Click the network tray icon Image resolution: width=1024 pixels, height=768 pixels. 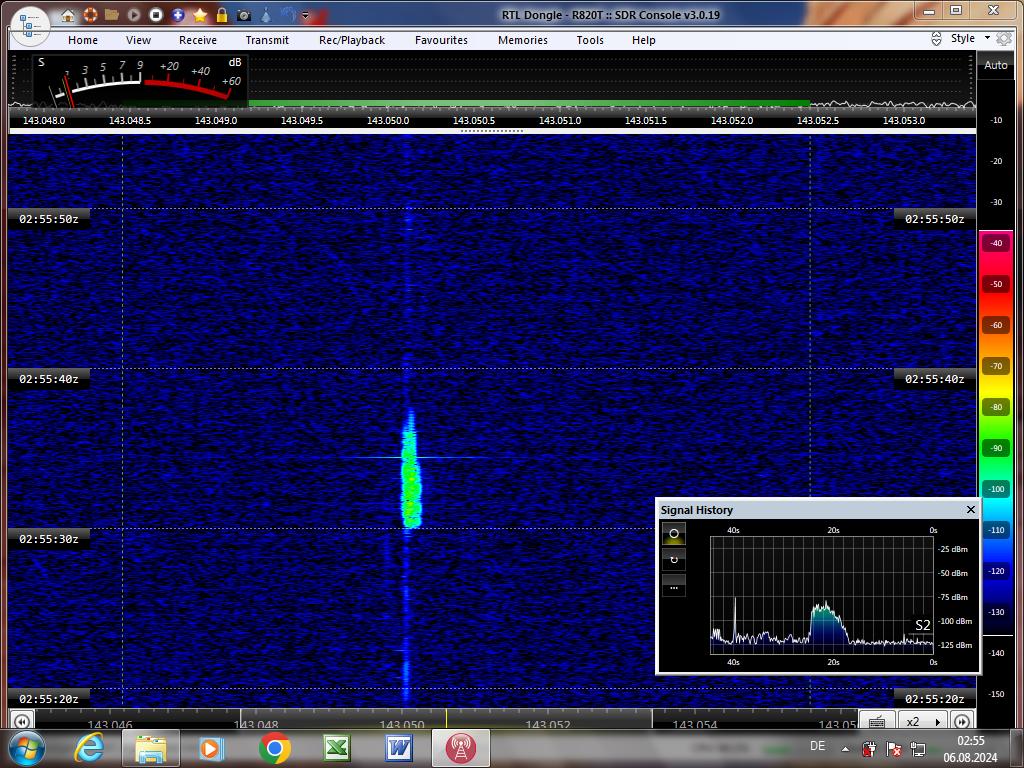(918, 748)
